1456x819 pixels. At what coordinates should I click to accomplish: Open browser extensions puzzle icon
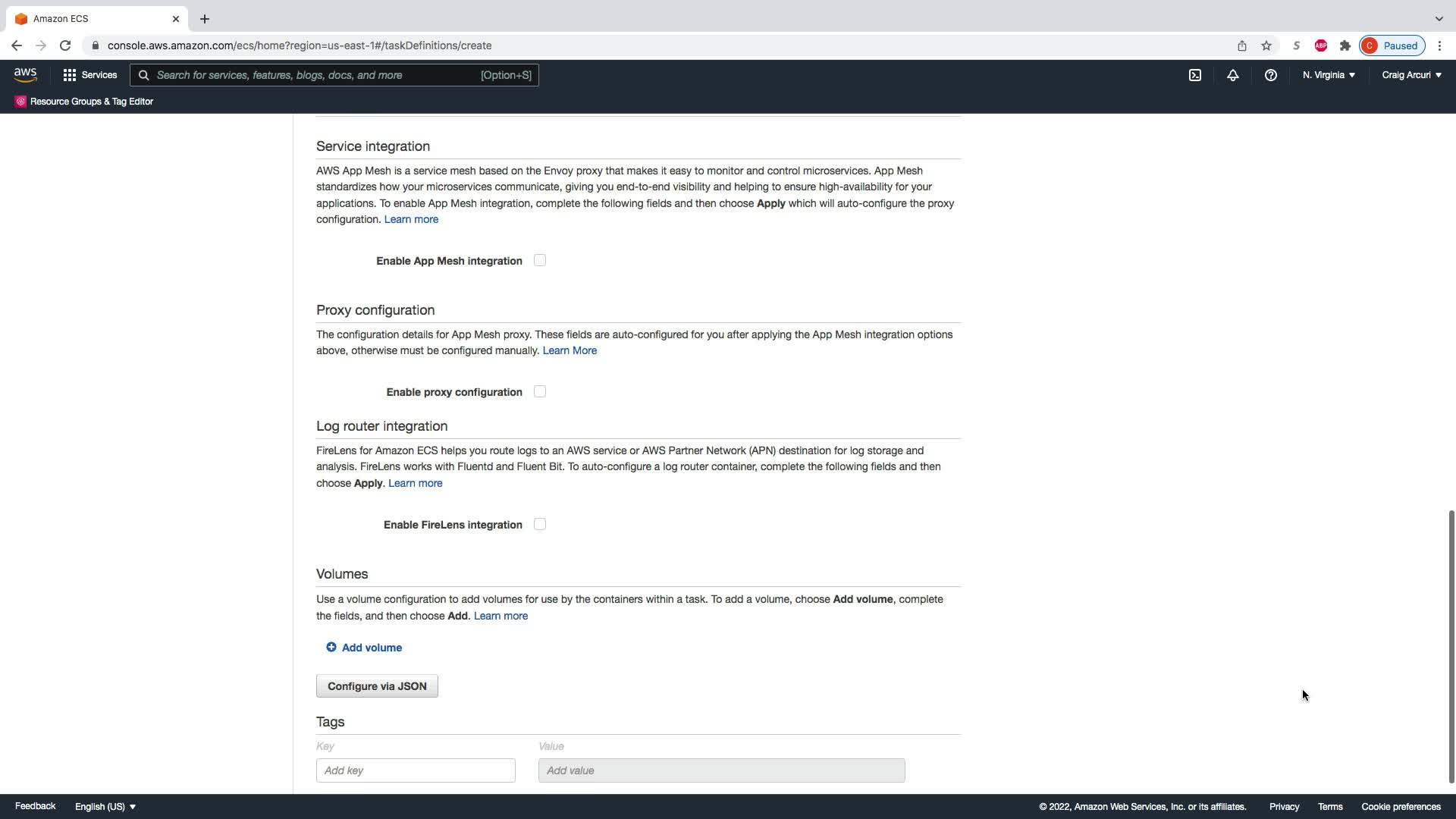pos(1345,45)
